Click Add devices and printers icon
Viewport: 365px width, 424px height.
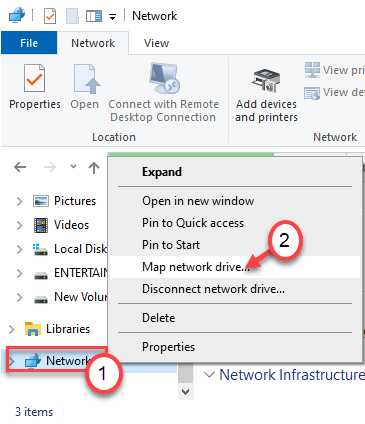pyautogui.click(x=266, y=81)
